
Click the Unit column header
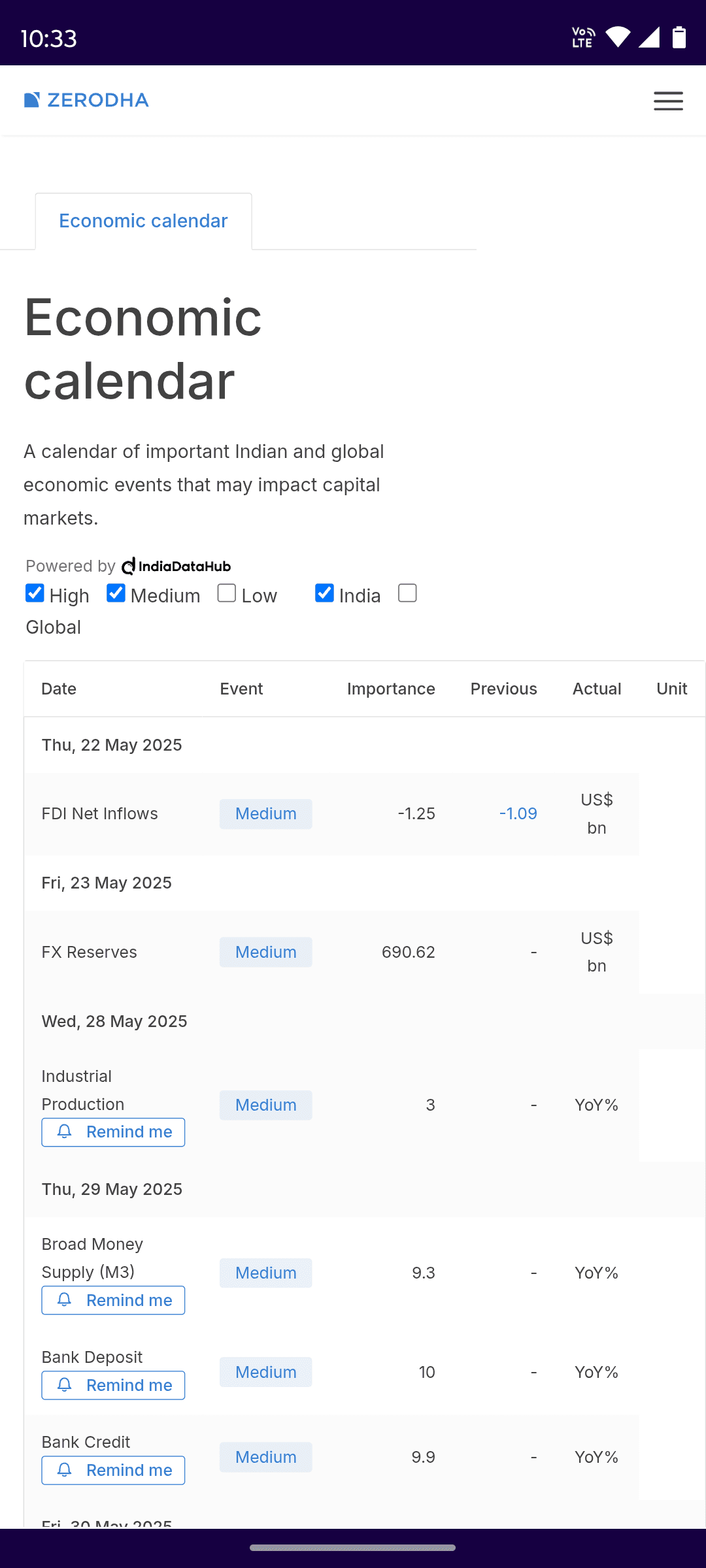672,689
